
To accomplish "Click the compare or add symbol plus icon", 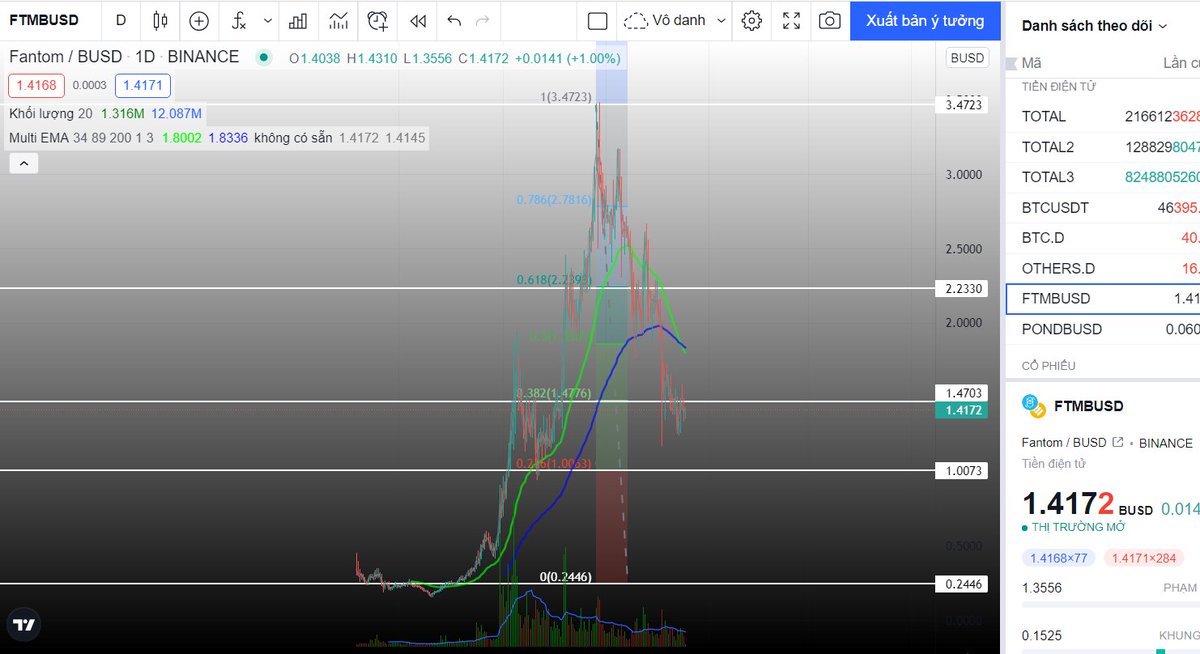I will [x=199, y=20].
